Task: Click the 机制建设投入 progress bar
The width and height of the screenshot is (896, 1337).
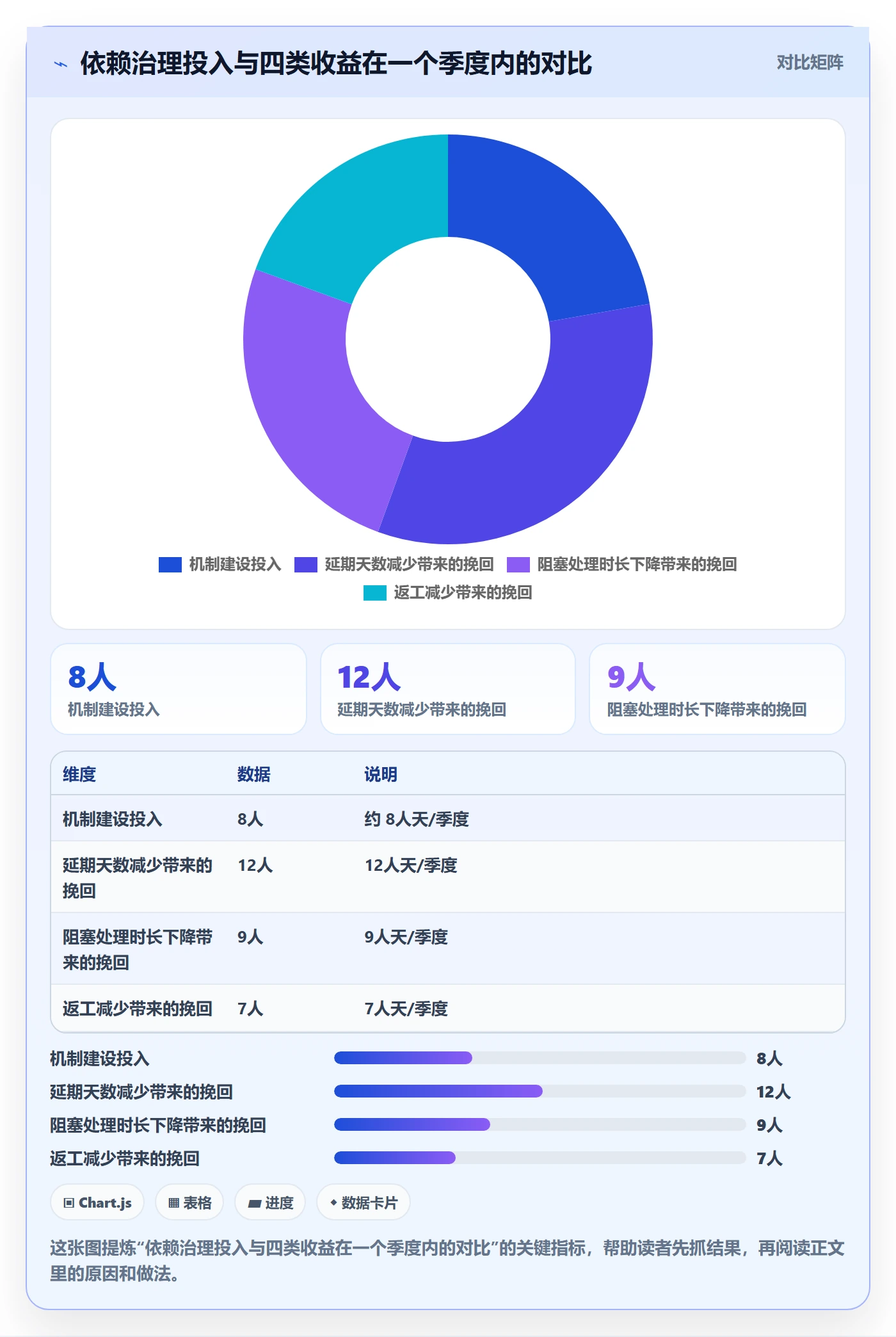Action: click(540, 1058)
